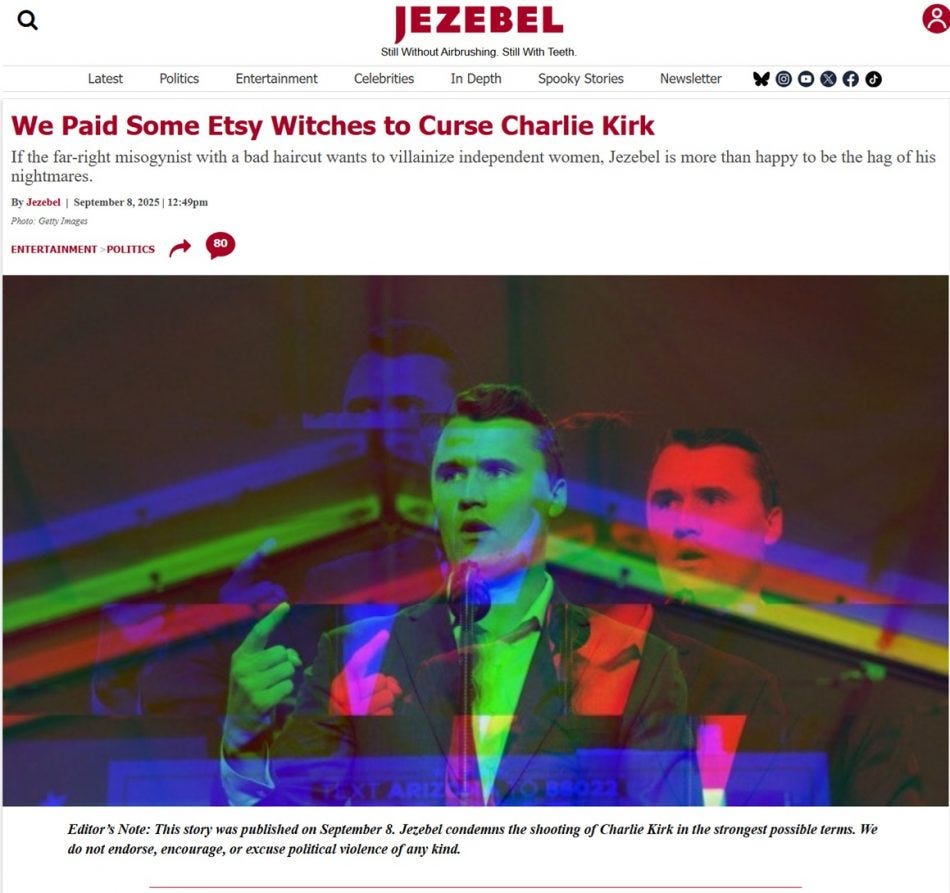This screenshot has width=950, height=893.
Task: Open the user account profile icon
Action: pyautogui.click(x=936, y=19)
